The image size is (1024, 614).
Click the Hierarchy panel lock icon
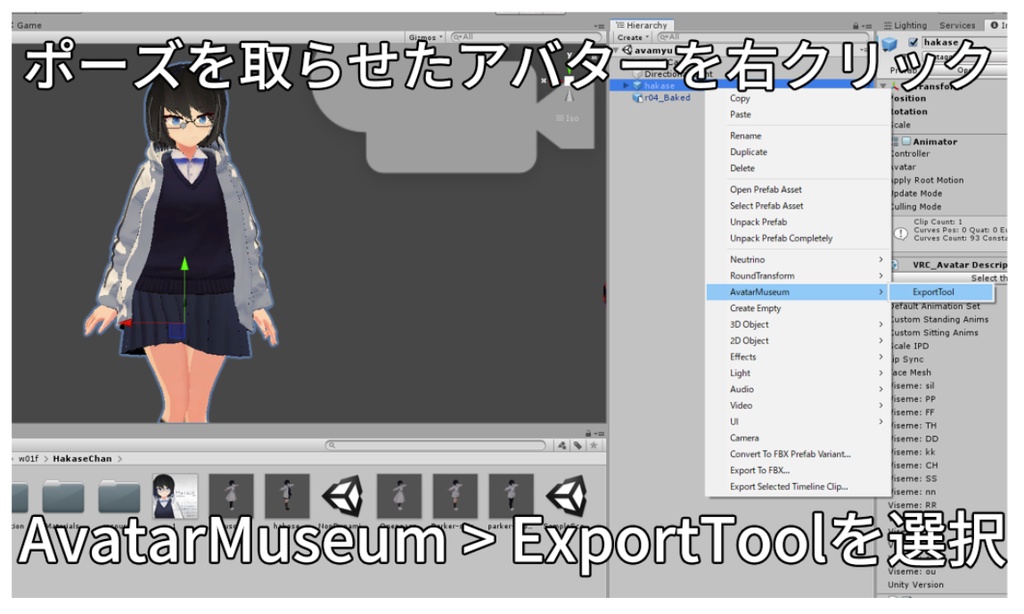856,25
